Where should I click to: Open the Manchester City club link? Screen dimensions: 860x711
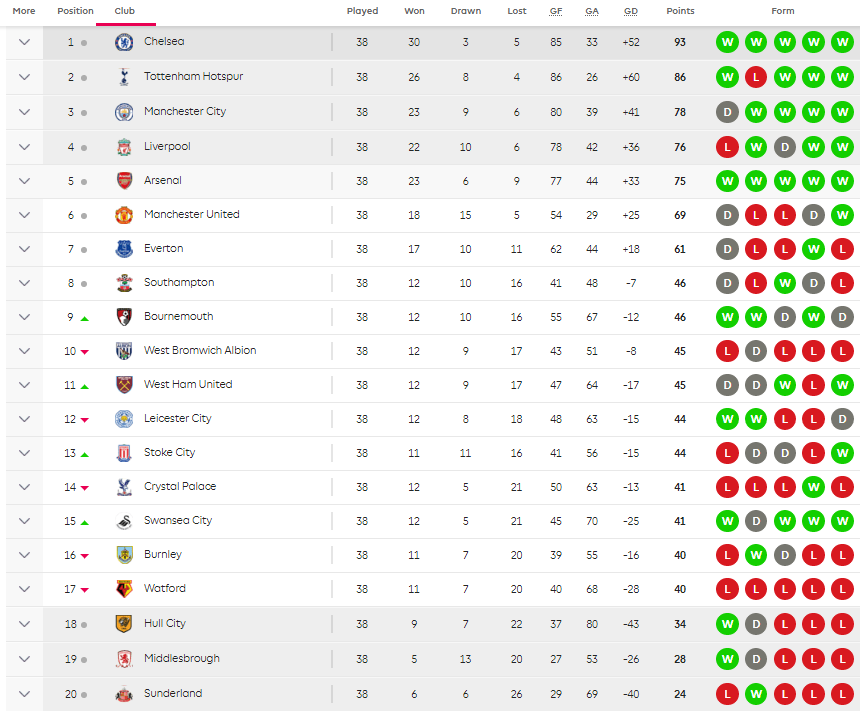[x=185, y=112]
